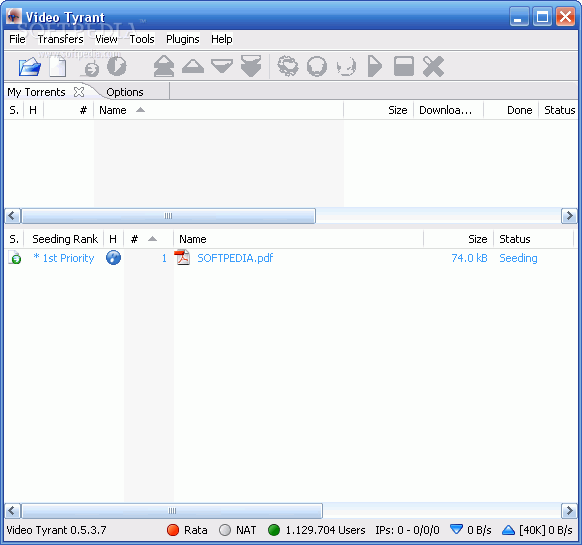The width and height of the screenshot is (582, 545).
Task: Click the red Rata status indicator
Action: 173,530
